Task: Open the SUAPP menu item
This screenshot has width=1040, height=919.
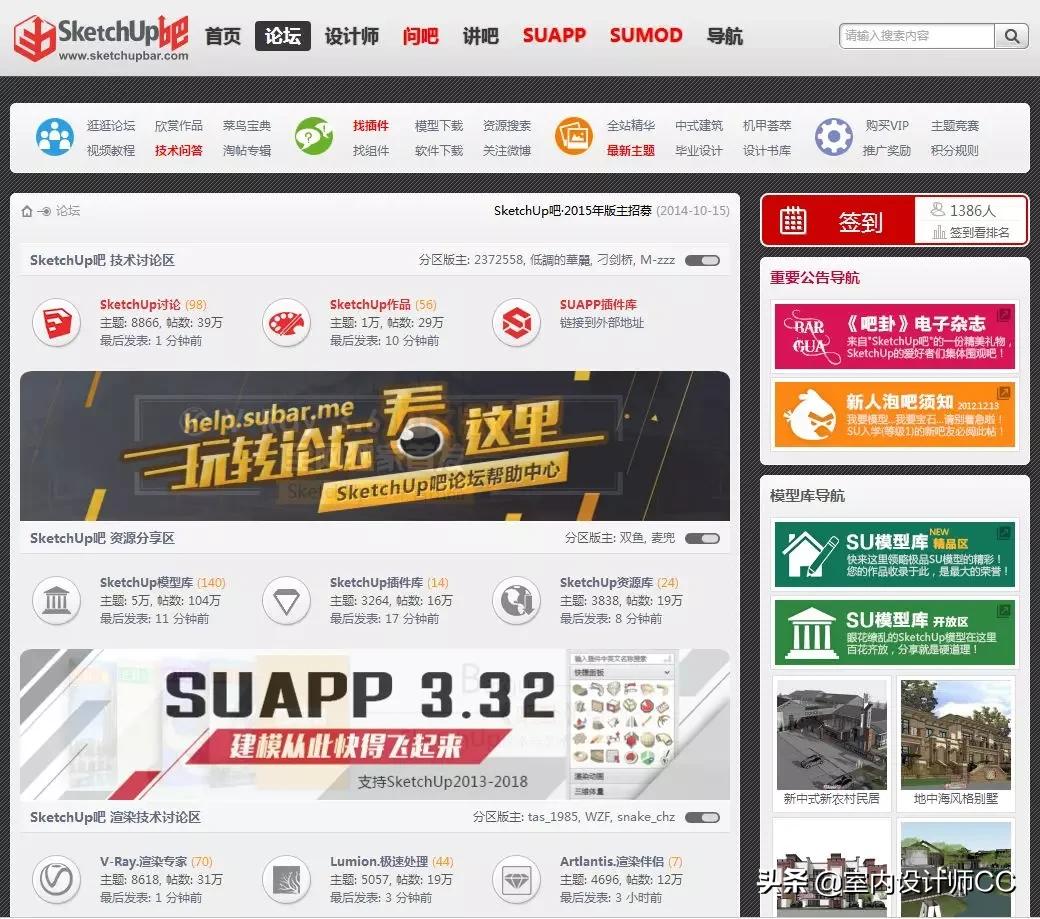Action: (x=554, y=36)
